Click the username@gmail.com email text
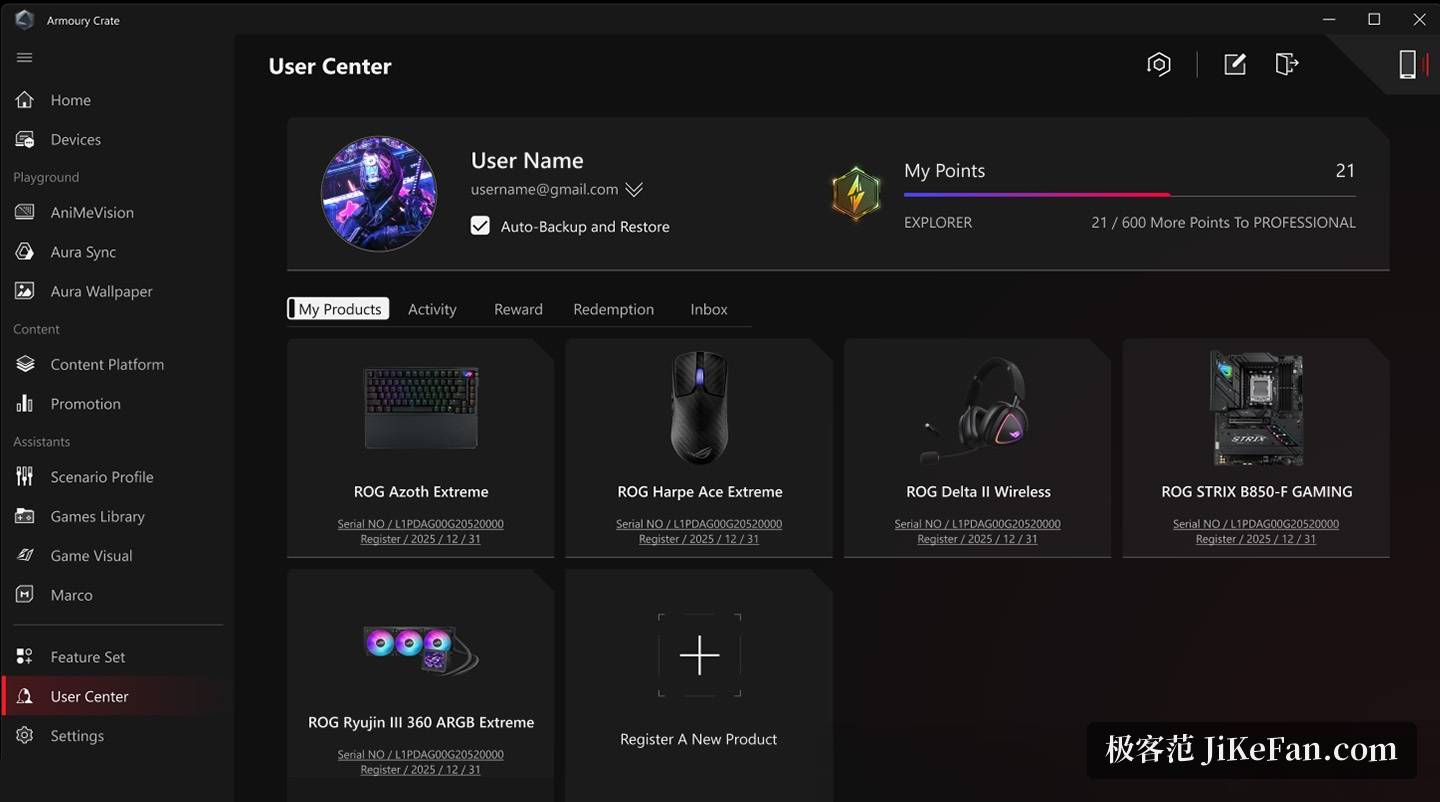 (545, 189)
